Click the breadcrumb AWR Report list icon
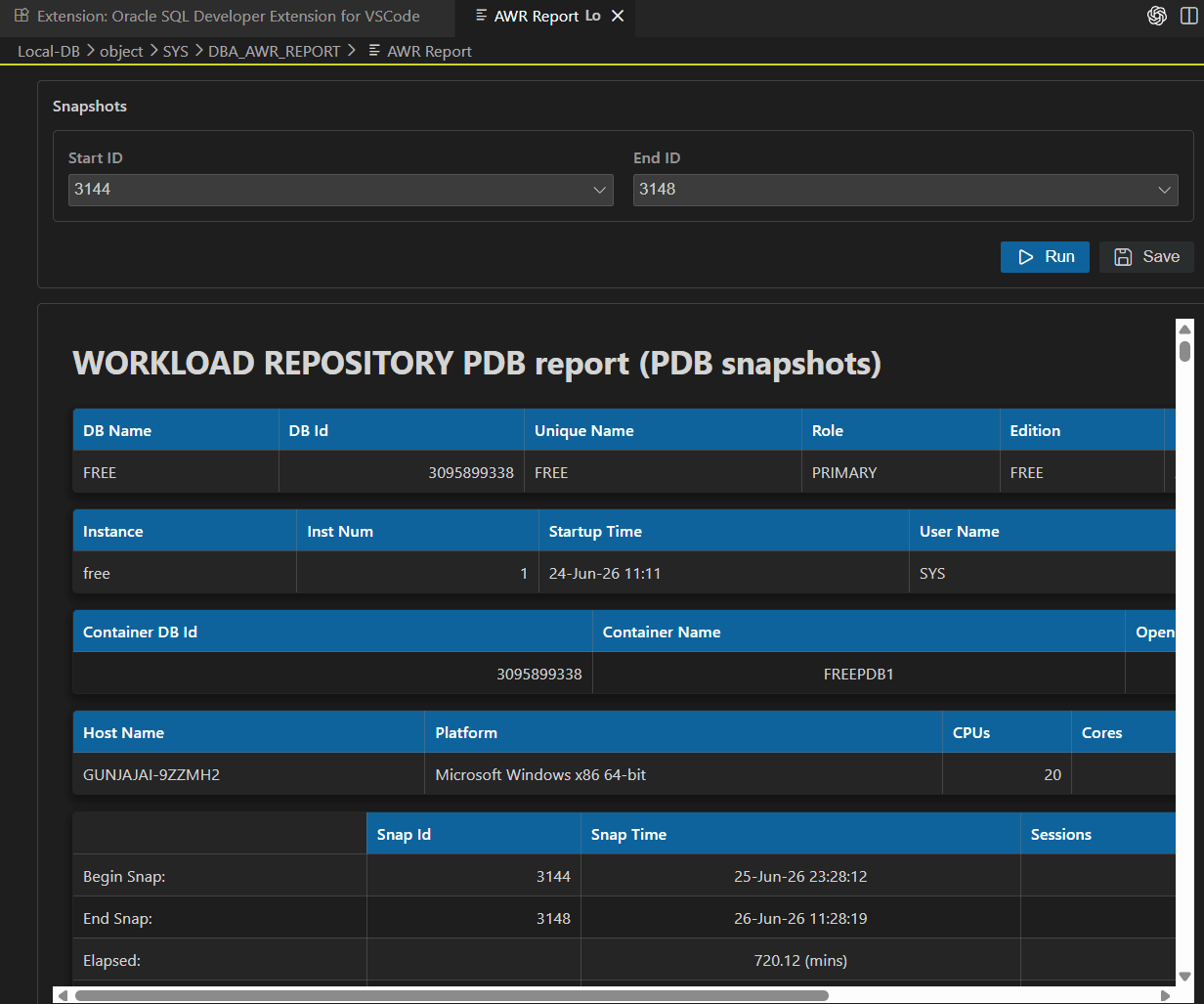 374,51
